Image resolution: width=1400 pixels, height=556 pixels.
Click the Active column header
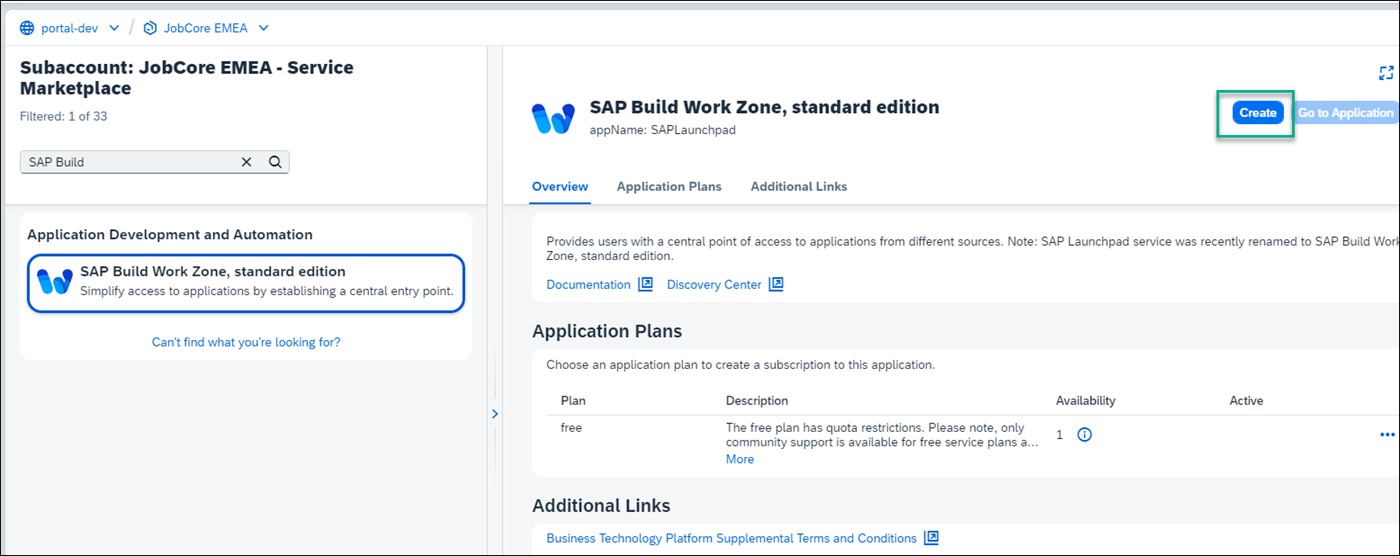1246,400
